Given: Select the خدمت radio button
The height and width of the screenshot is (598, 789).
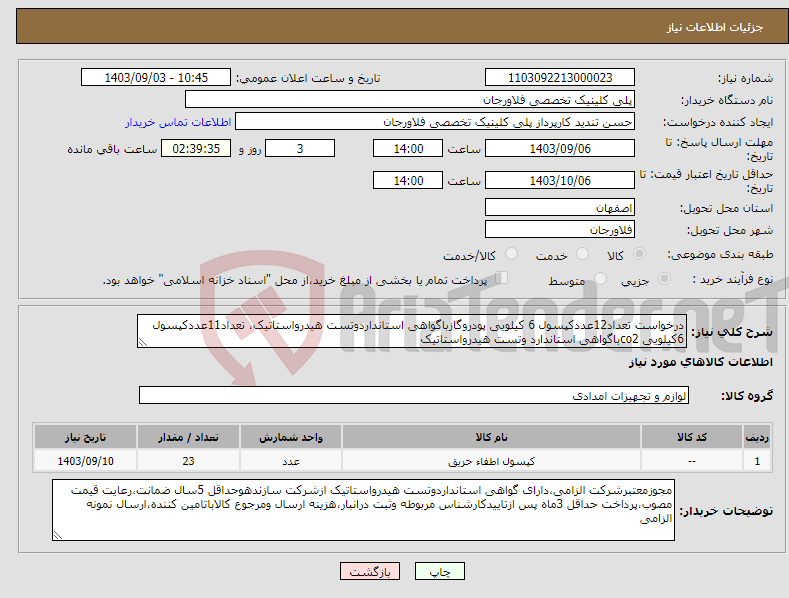Looking at the screenshot, I should point(582,253).
